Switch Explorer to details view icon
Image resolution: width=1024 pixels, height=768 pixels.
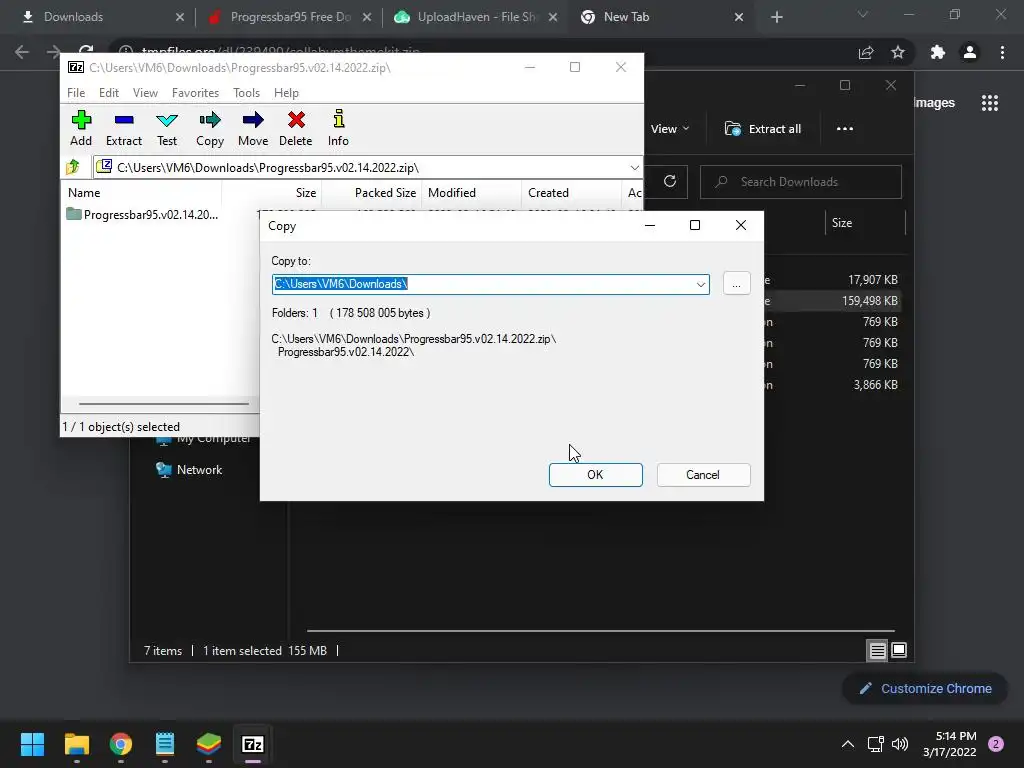(x=877, y=650)
